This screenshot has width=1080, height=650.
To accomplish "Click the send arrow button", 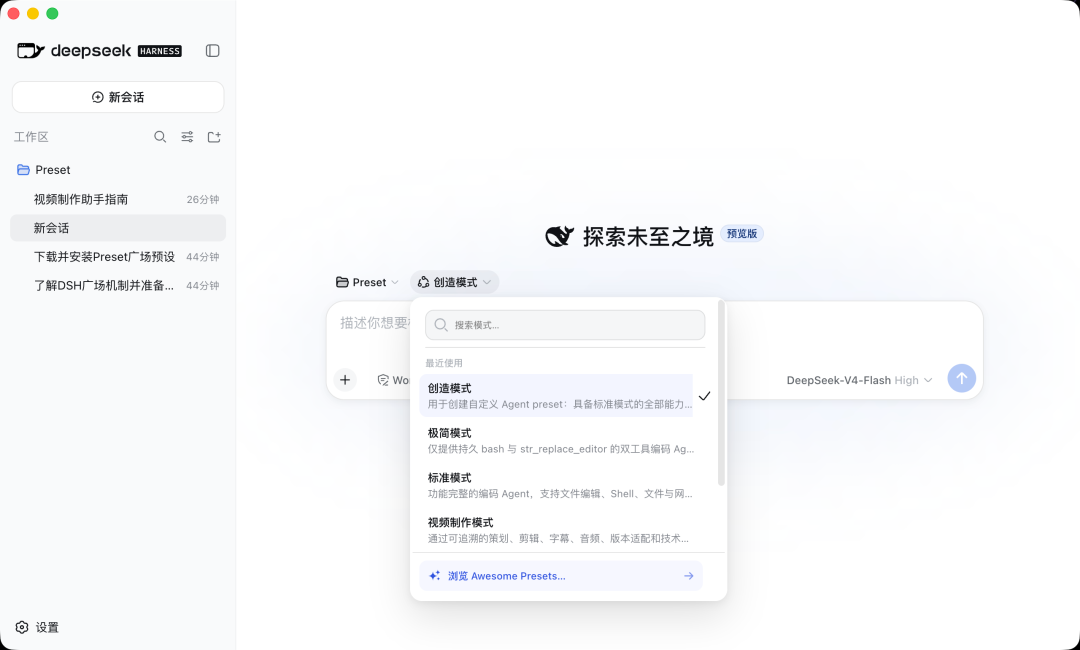I will (x=962, y=378).
